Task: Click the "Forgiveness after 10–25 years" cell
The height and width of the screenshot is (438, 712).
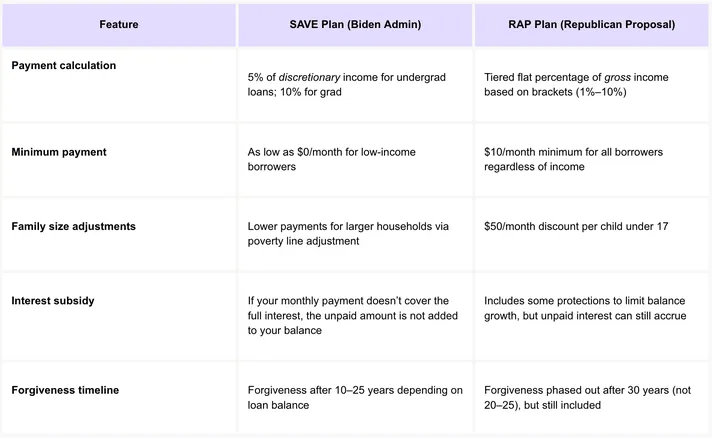Action: pos(355,397)
